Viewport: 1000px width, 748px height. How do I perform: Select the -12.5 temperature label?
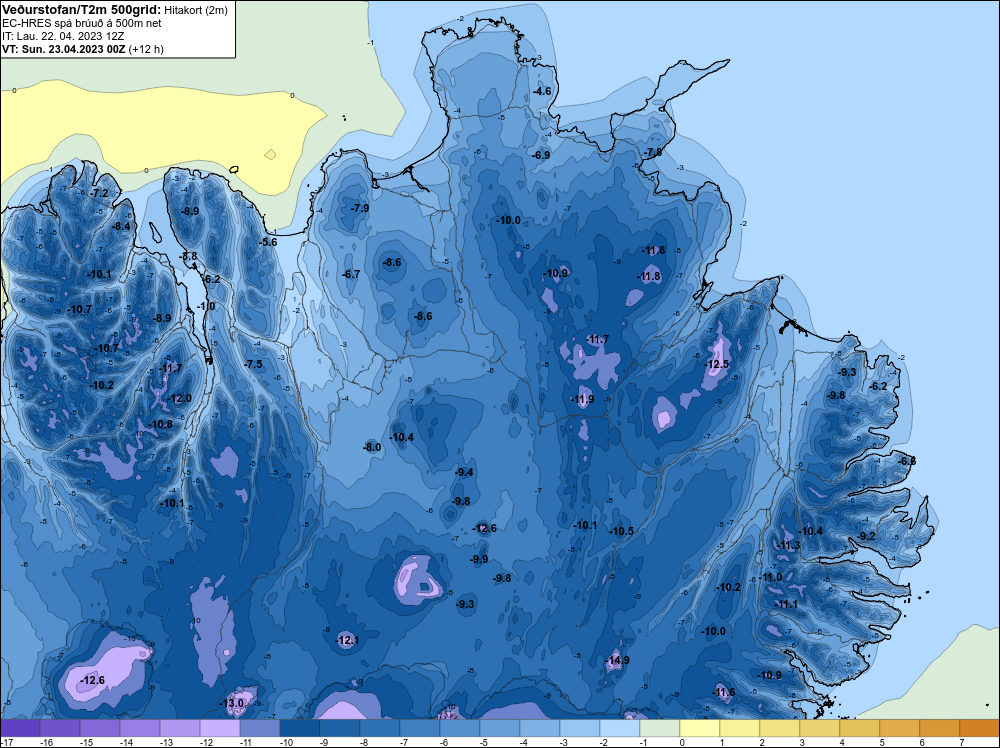point(717,364)
